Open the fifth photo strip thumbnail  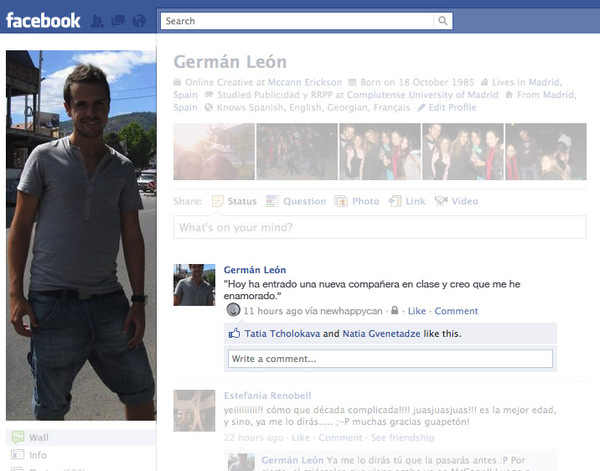click(x=546, y=152)
